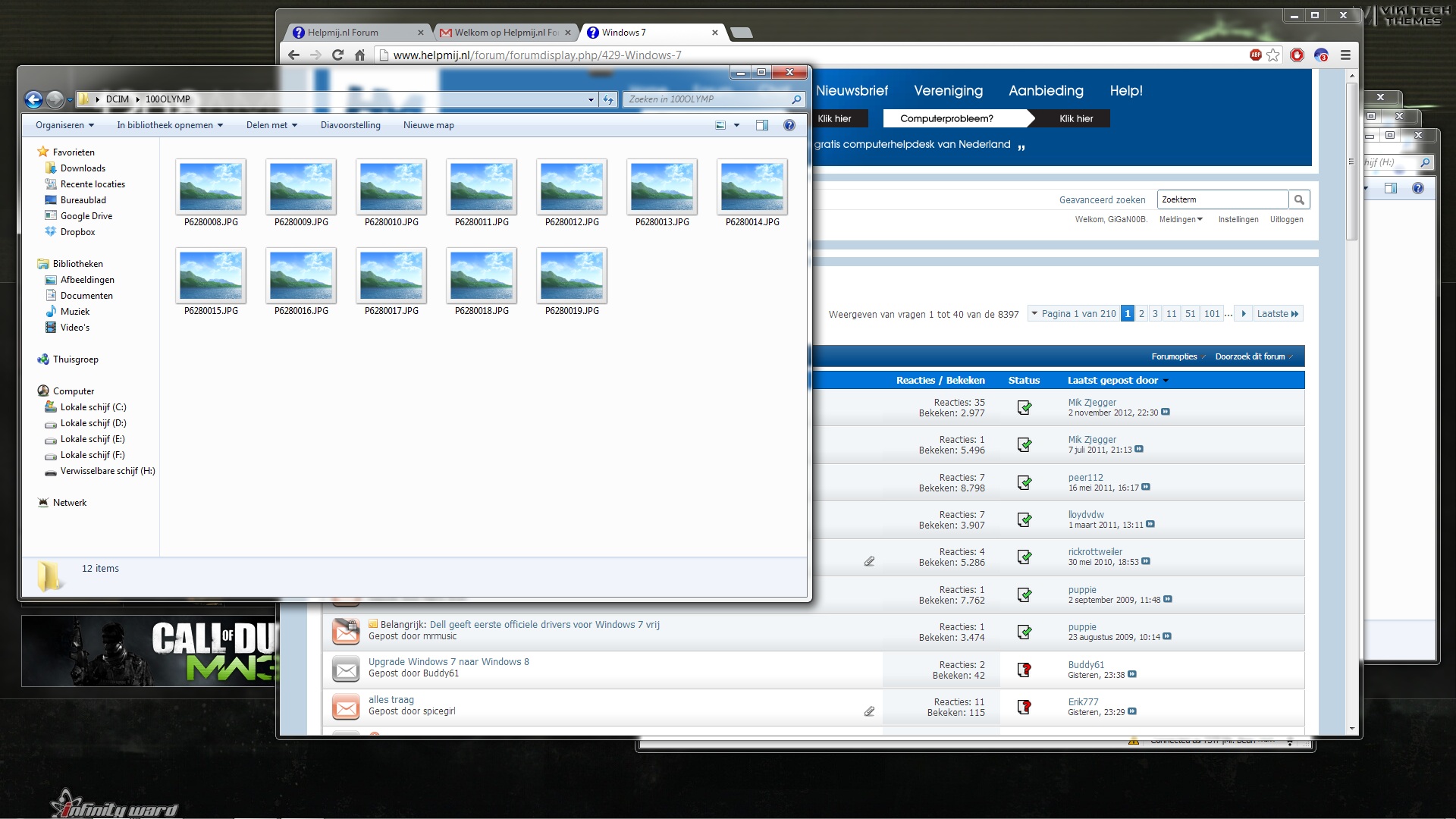
Task: Open Forumopties dropdown
Action: [x=1178, y=356]
